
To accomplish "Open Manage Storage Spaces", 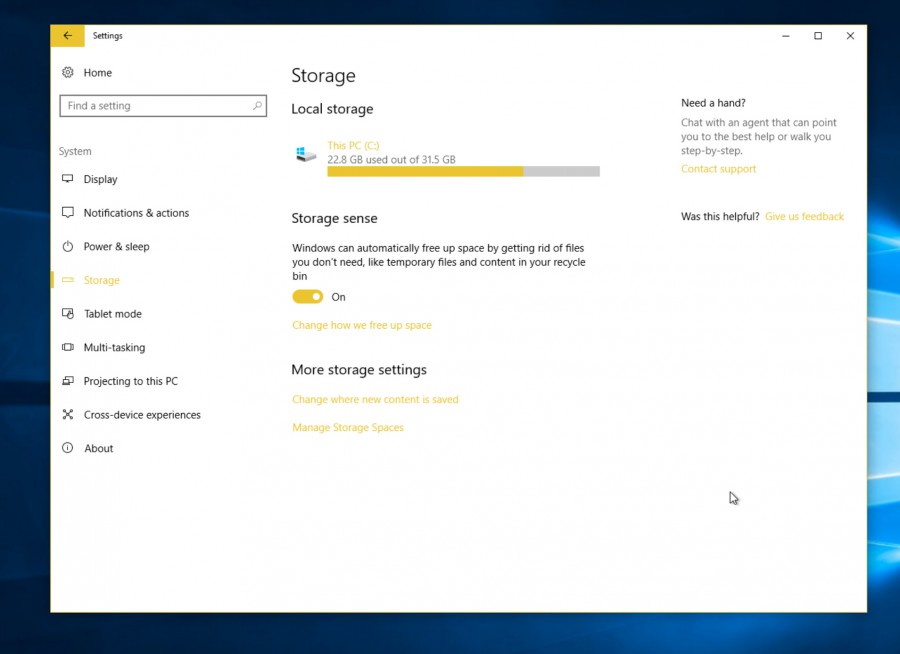I will click(x=347, y=427).
